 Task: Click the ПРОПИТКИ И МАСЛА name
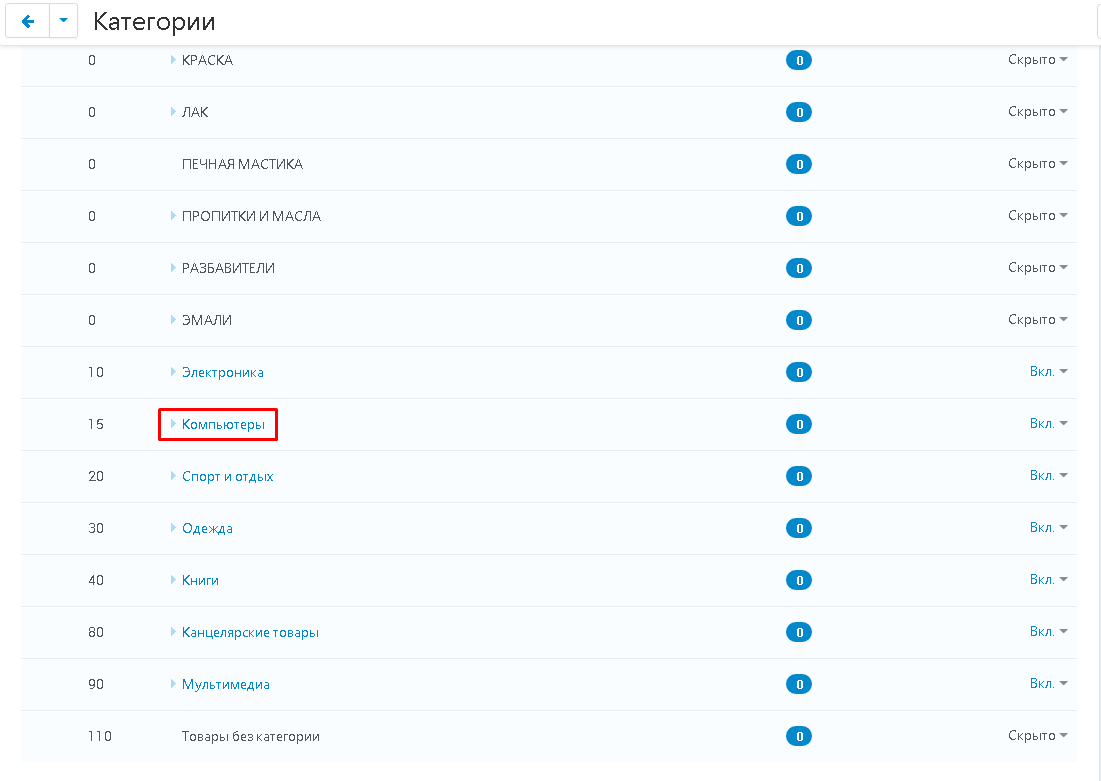[x=251, y=216]
